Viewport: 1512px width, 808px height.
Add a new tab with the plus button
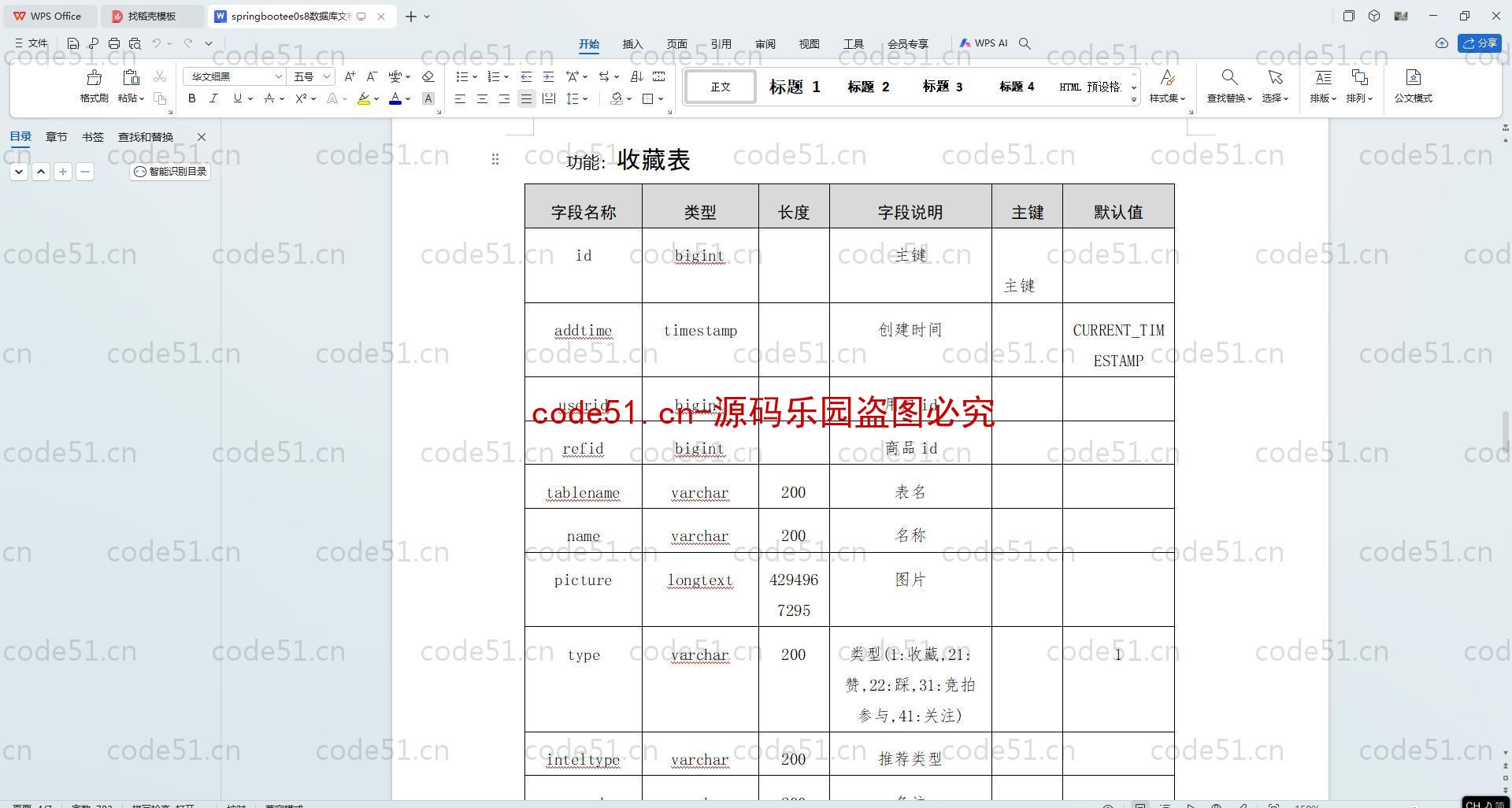pyautogui.click(x=411, y=16)
